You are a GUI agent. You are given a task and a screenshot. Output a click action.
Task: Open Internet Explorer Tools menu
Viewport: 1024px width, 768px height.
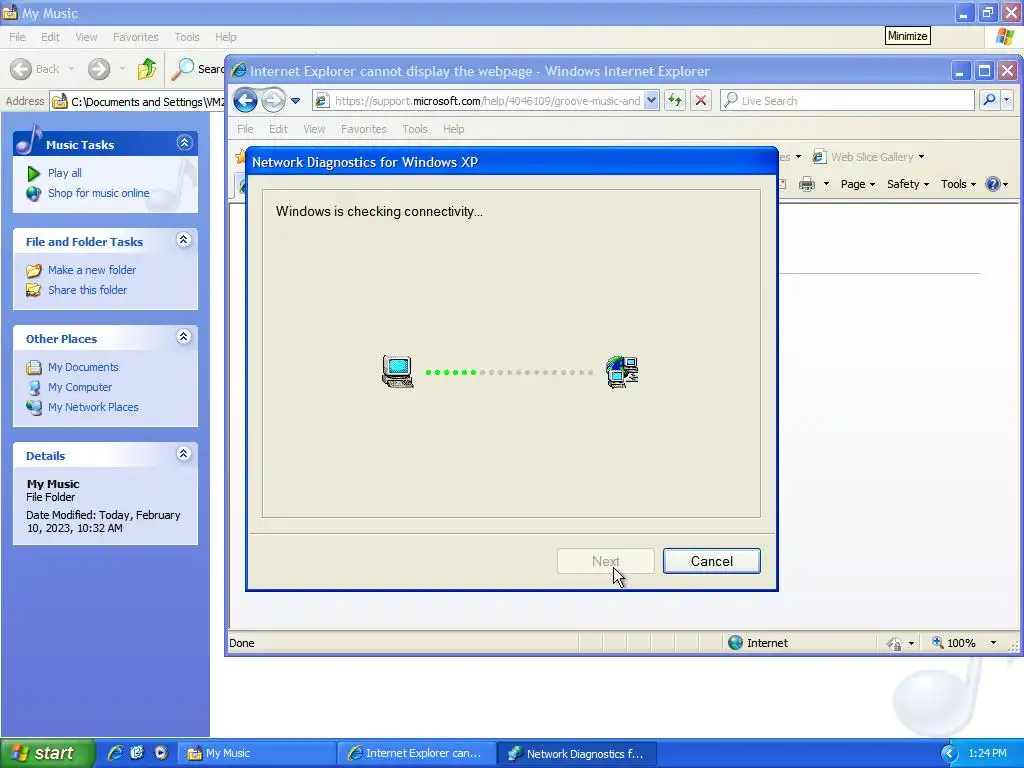tap(415, 129)
